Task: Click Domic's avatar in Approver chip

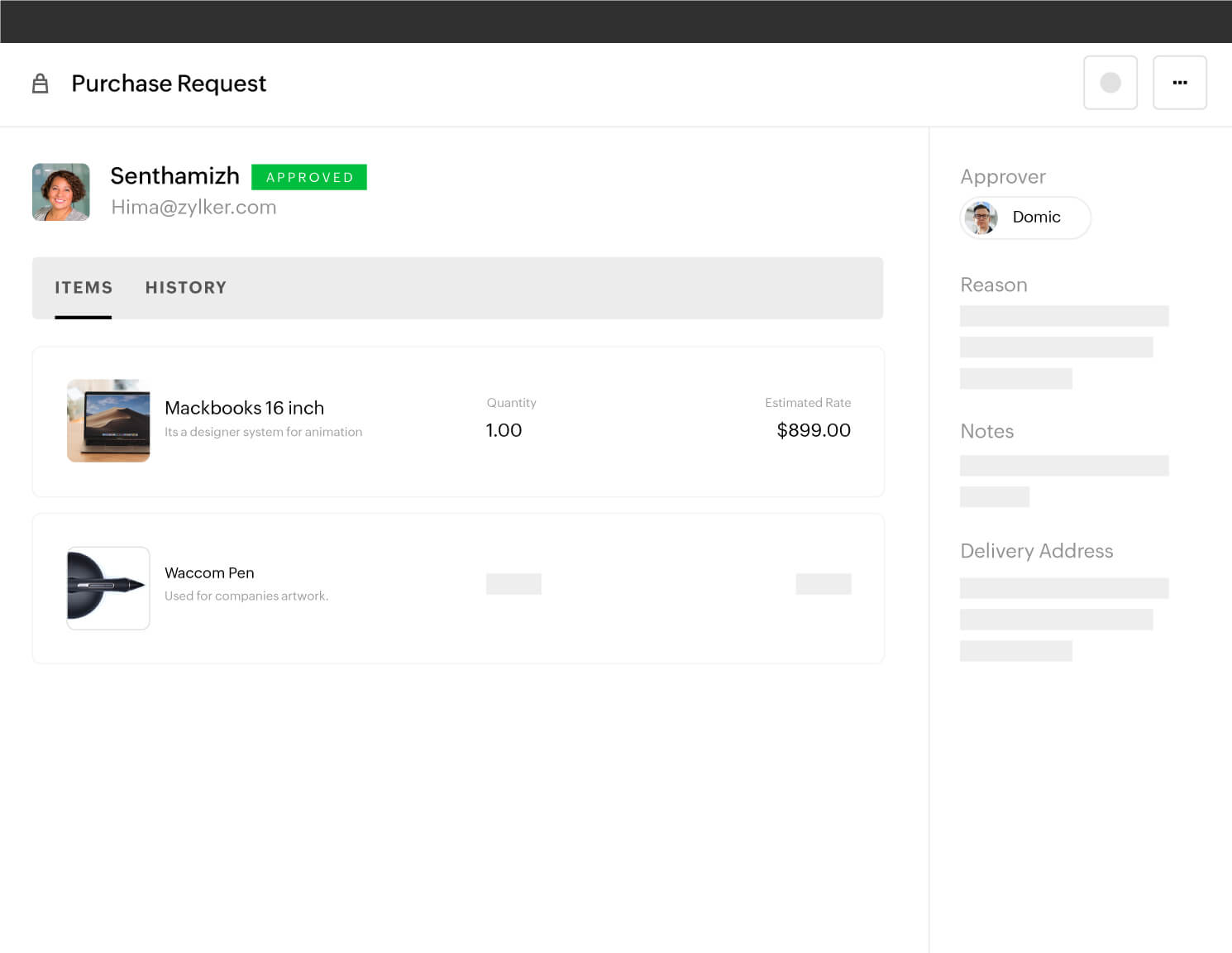Action: pos(981,218)
